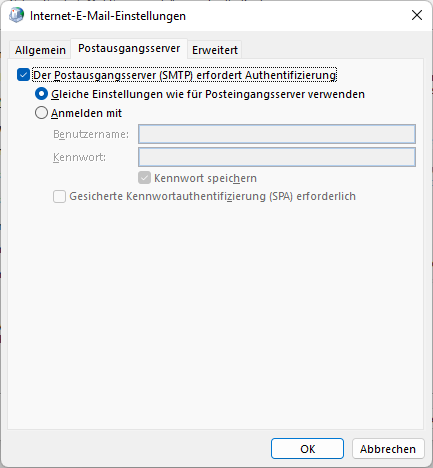Close the Internet-E-Mail-Einstellungen dialog with X
This screenshot has width=433, height=468.
pos(417,15)
